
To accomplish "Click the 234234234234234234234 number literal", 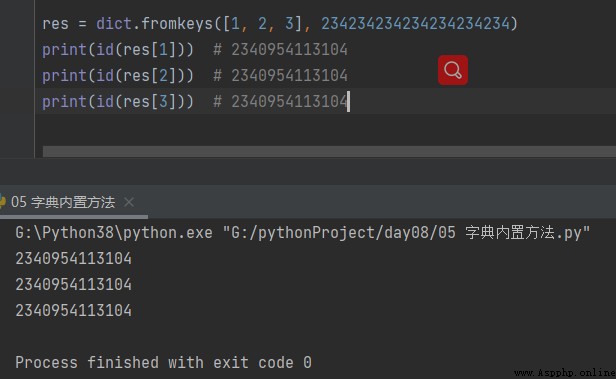I will coord(415,24).
